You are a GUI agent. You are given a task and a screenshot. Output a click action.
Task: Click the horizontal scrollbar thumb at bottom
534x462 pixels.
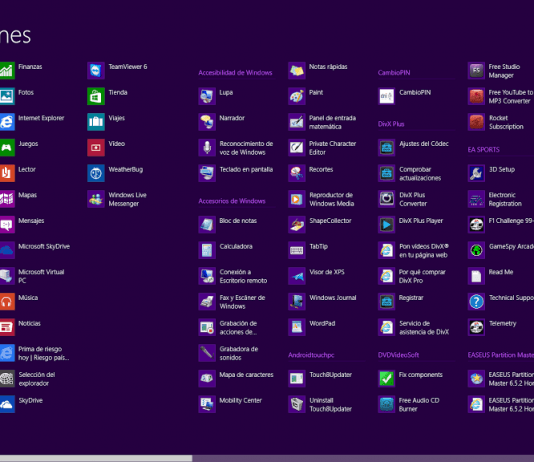tap(96, 458)
